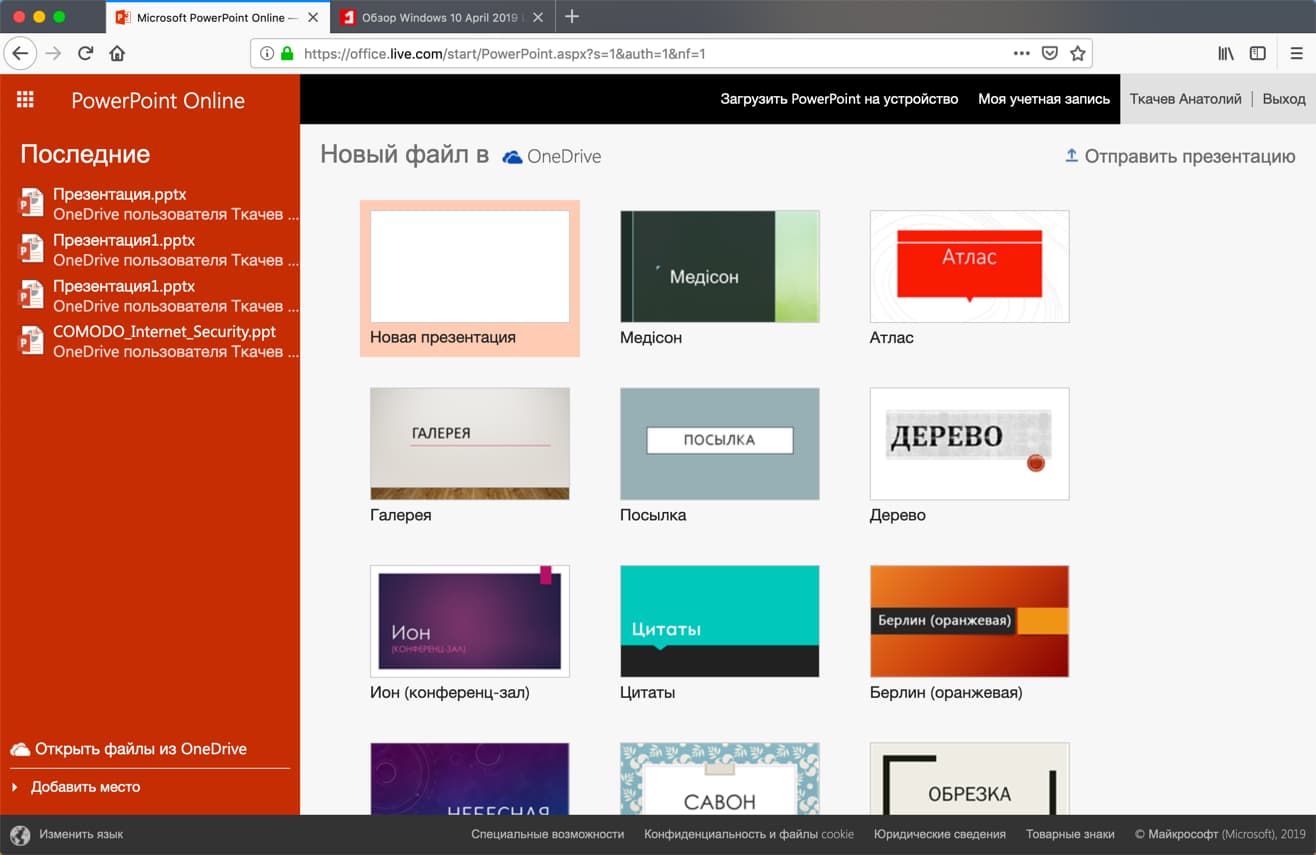Click the upload arrow icon beside Отправить презентацию
This screenshot has height=855, width=1316.
click(1071, 156)
